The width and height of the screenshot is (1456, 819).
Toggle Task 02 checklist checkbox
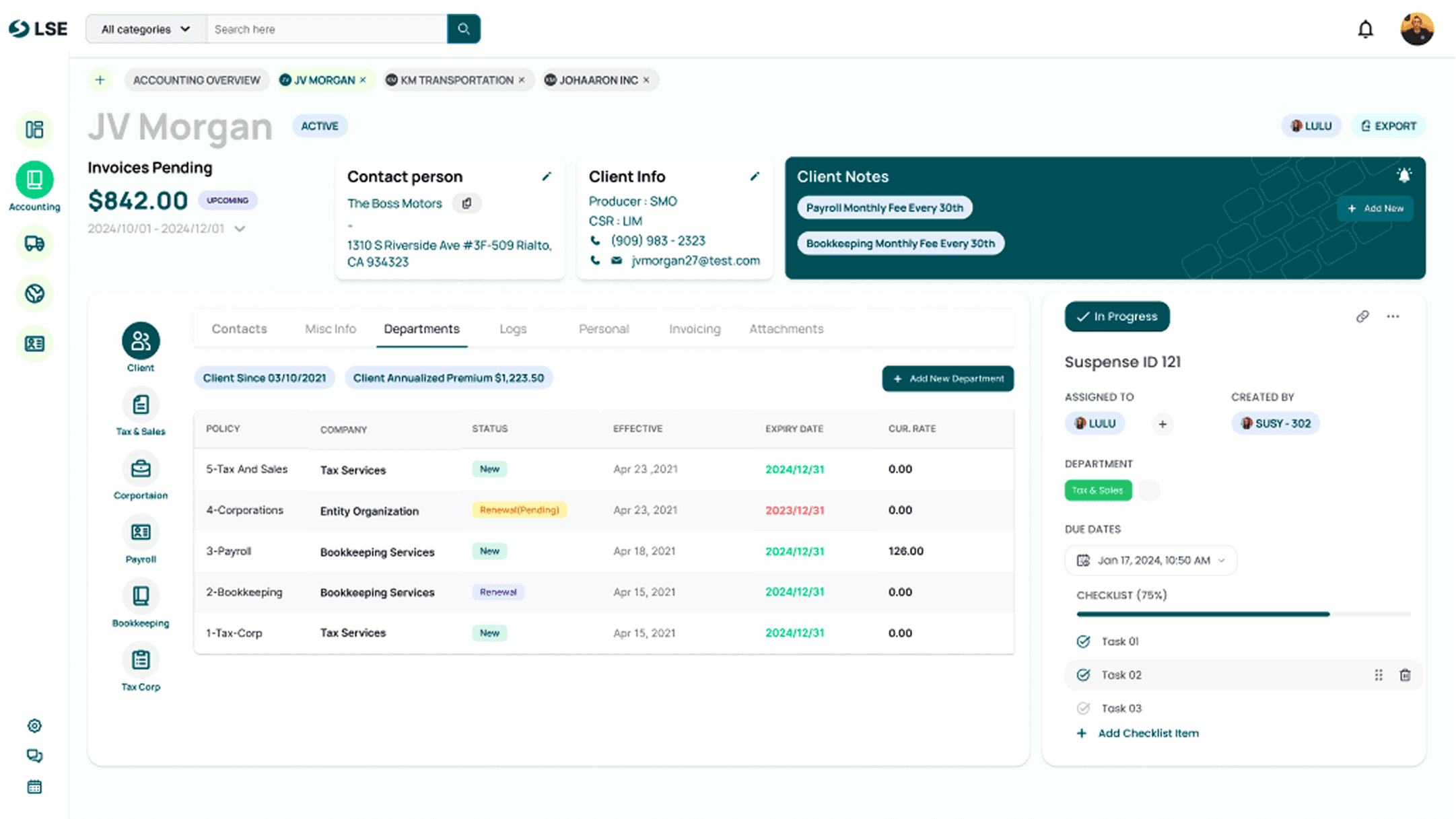point(1083,675)
